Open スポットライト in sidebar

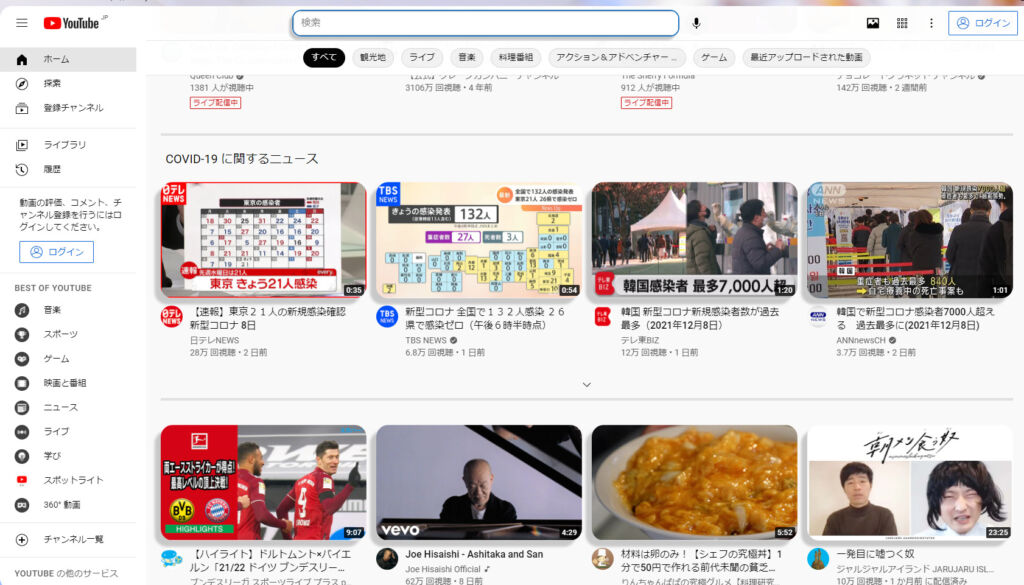68,480
